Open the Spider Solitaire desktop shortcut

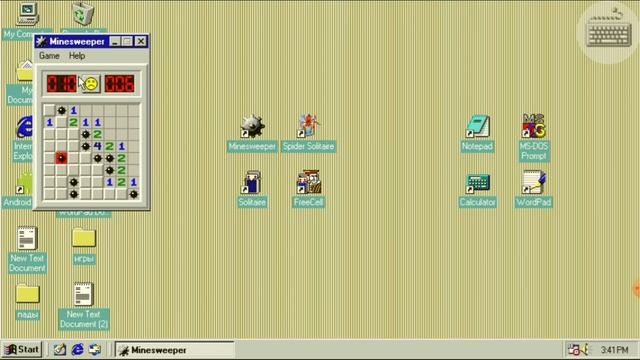[x=309, y=133]
